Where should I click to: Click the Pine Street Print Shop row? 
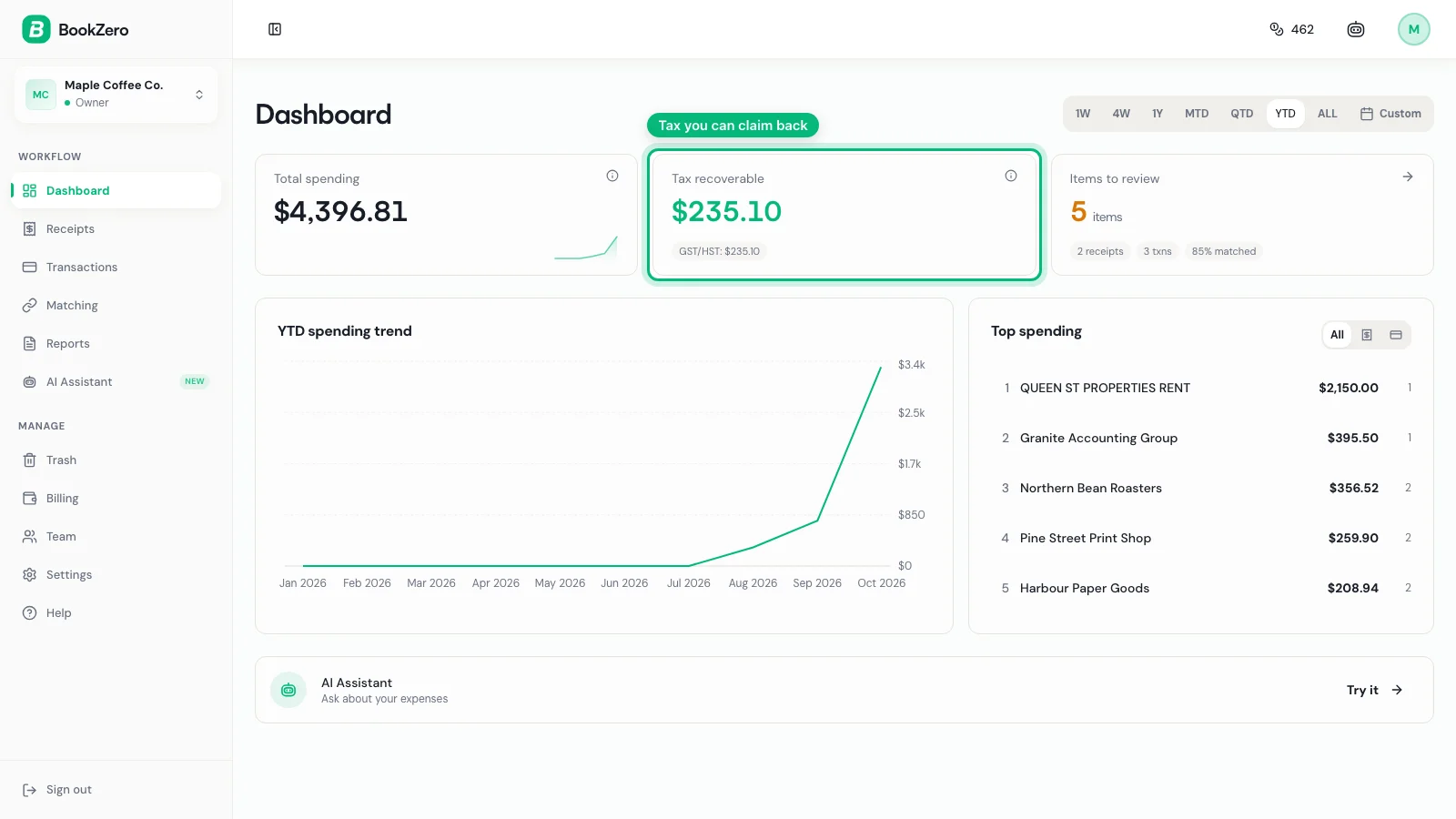(1201, 538)
